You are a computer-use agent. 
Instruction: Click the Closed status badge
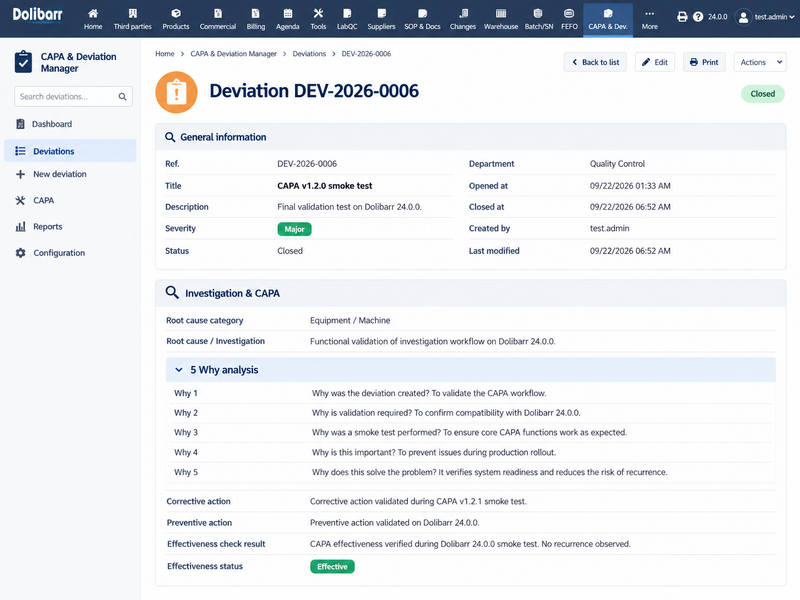click(x=763, y=94)
